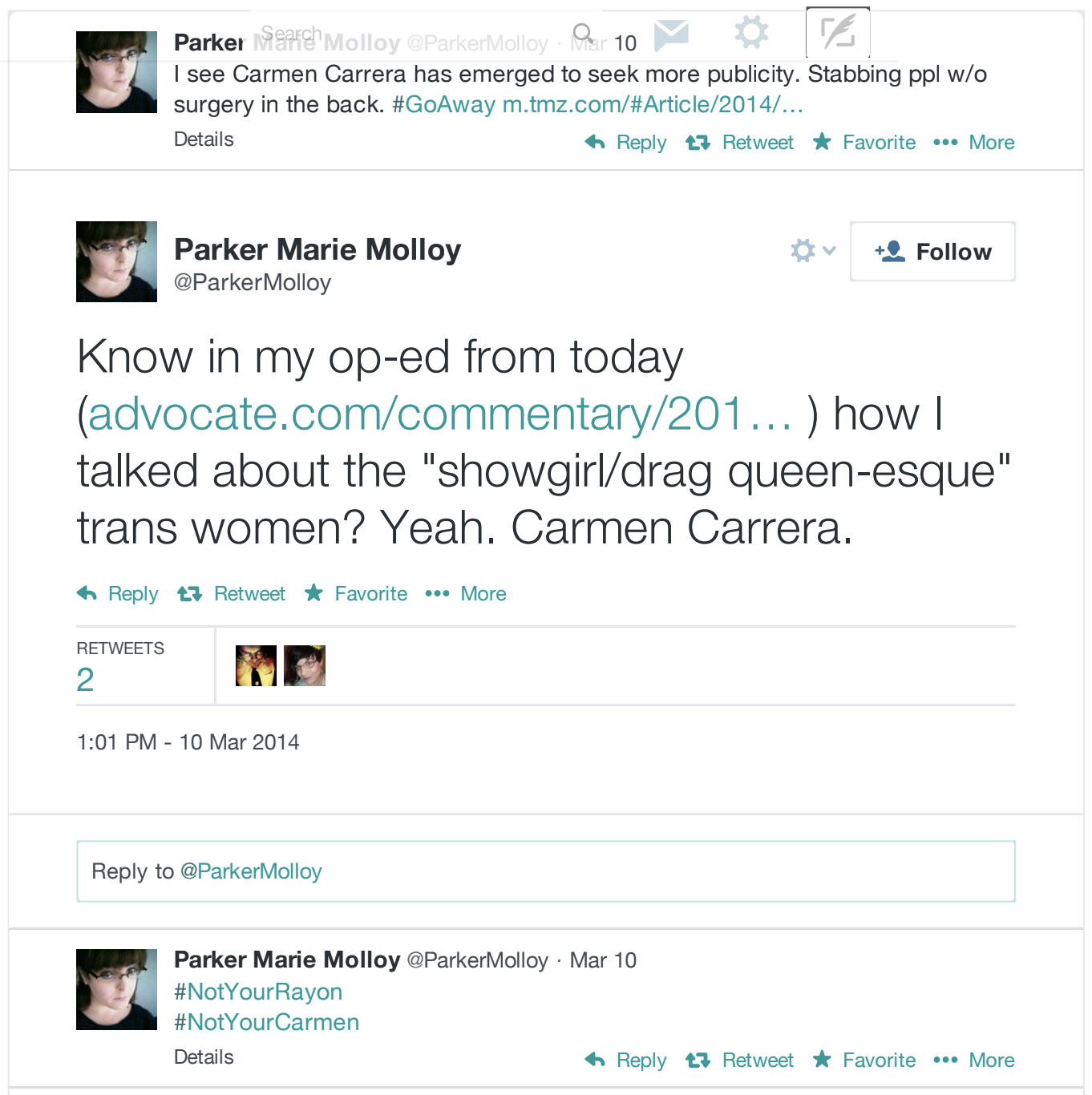Click the search magnifier icon
Viewport: 1092px width, 1095px height.
tap(584, 34)
